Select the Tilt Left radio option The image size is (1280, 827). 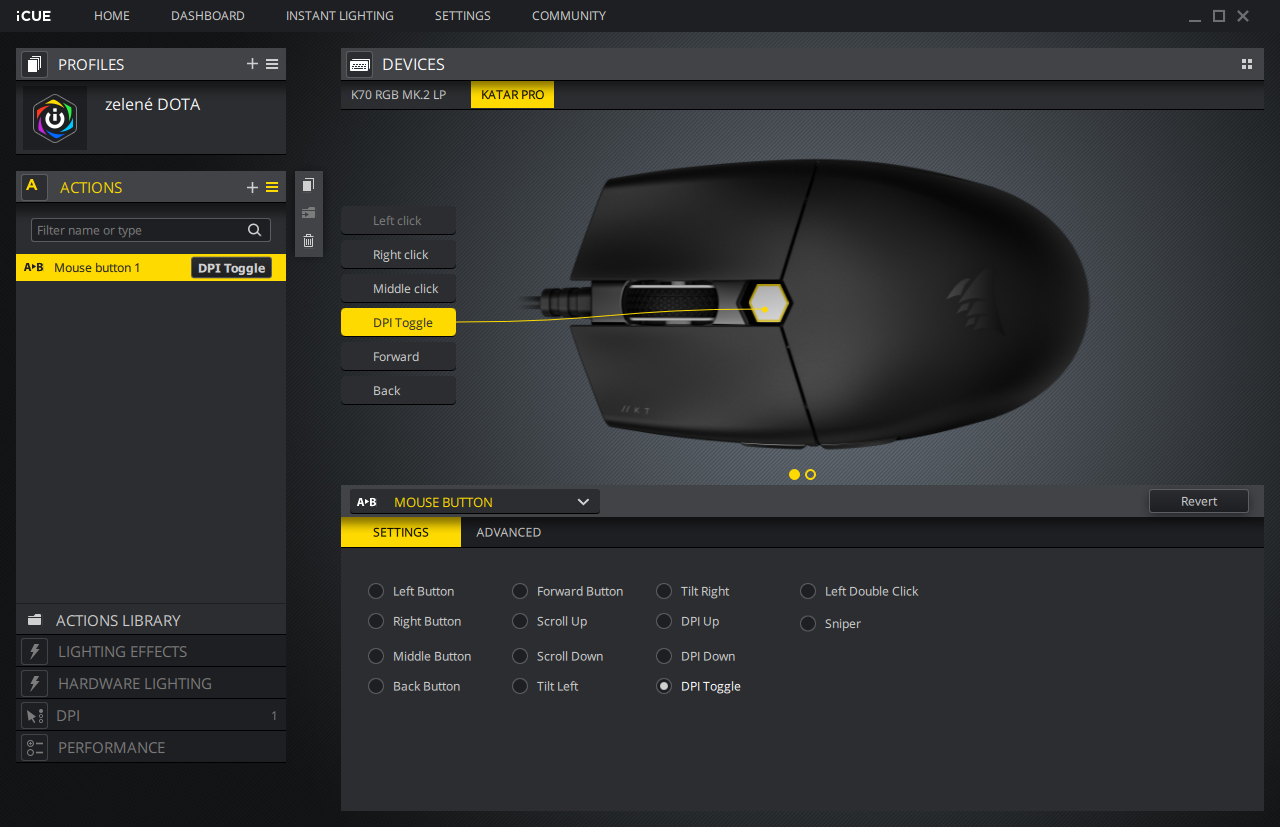(x=520, y=686)
